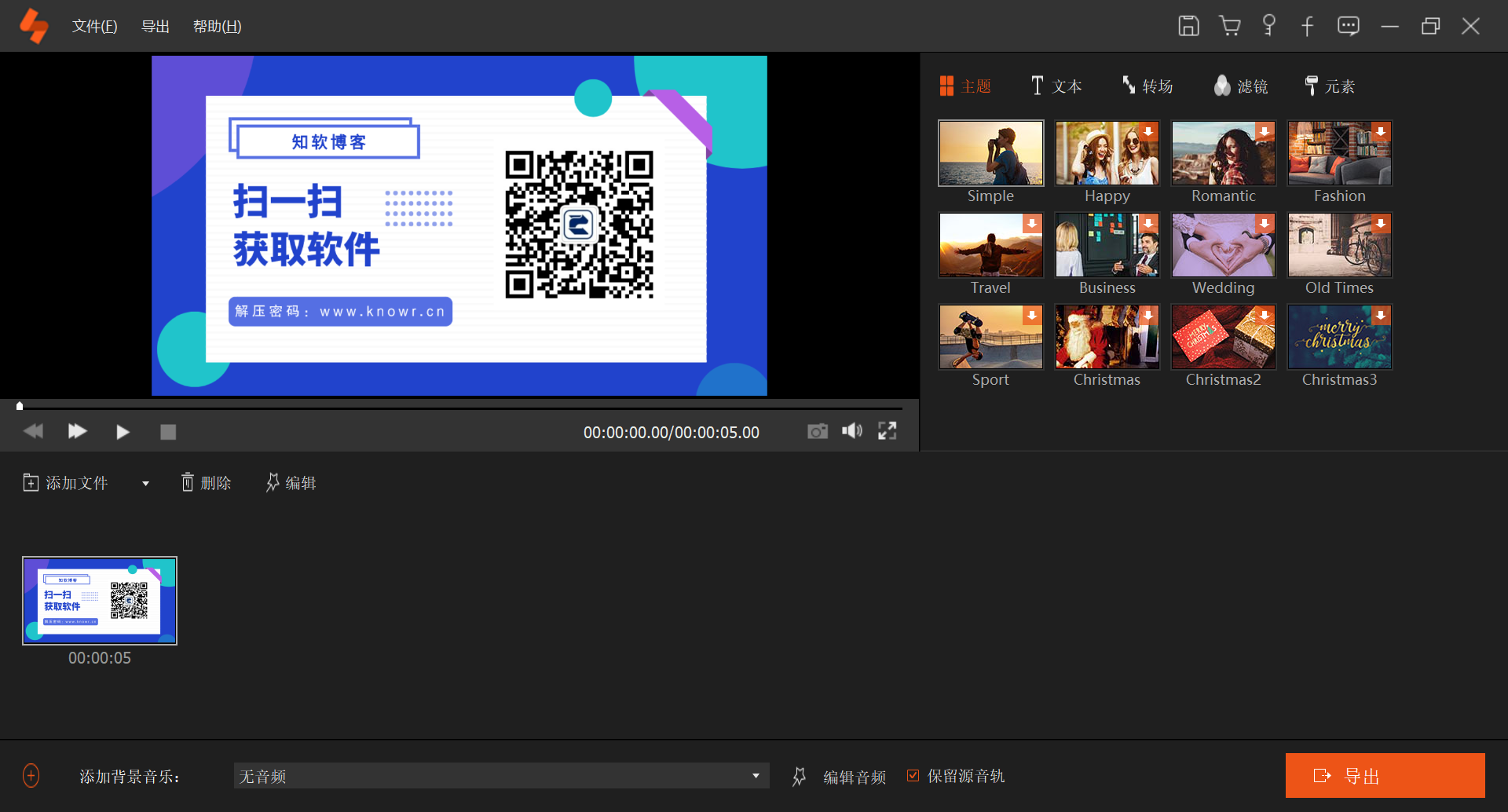Click the Old Times theme label
The height and width of the screenshot is (812, 1508).
coord(1340,288)
